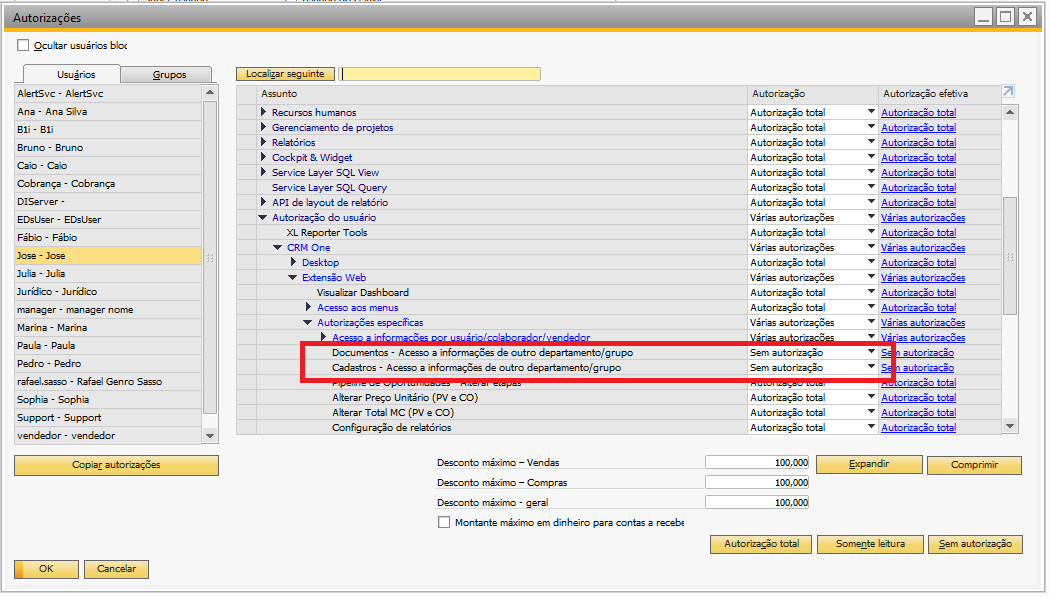The width and height of the screenshot is (1049, 597).
Task: Open the authorization dropdown for the 'Documentos' row
Action: (871, 352)
